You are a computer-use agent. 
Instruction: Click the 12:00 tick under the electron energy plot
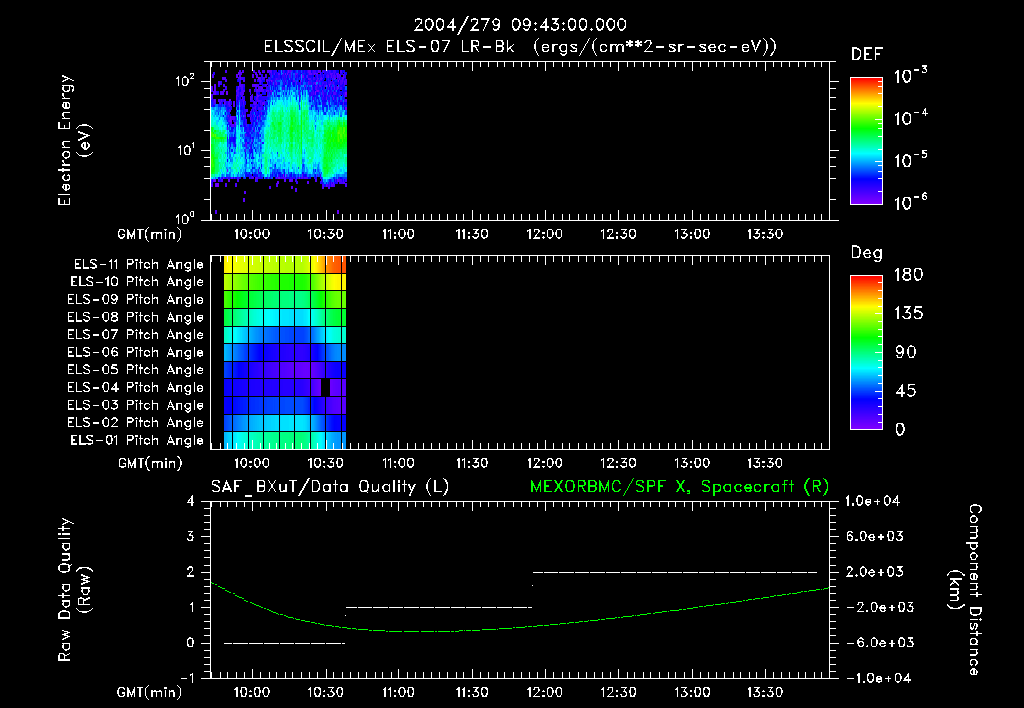544,234
